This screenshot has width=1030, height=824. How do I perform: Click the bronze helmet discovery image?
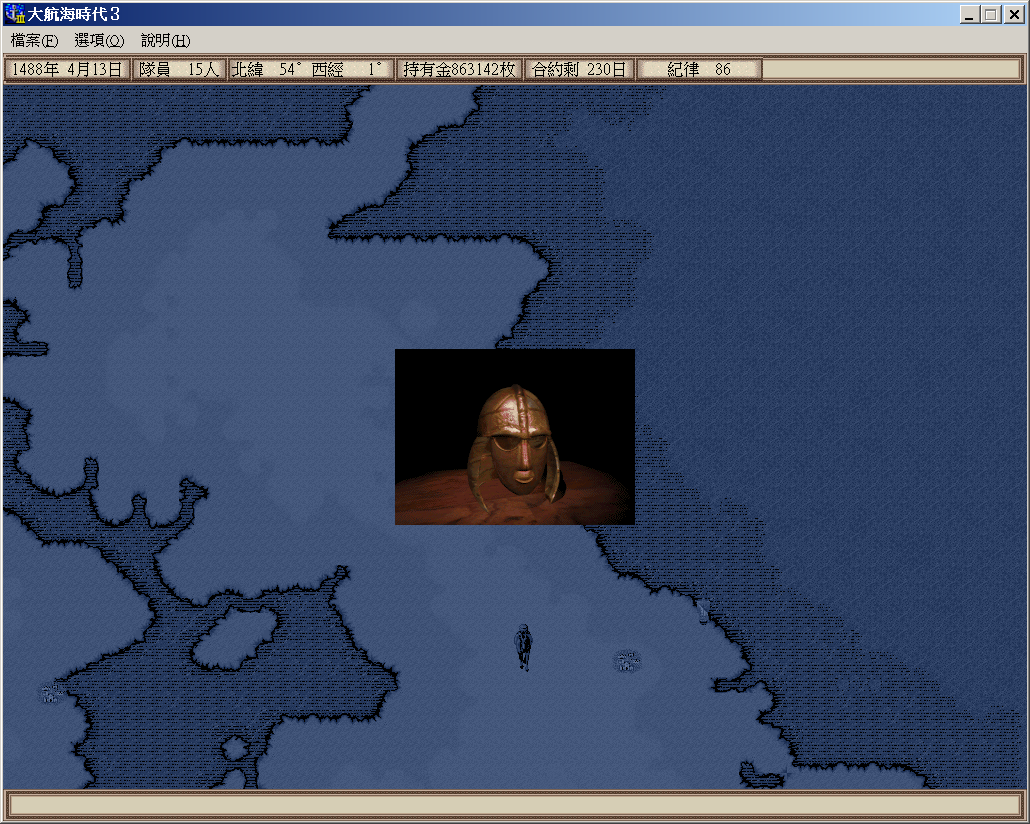514,437
